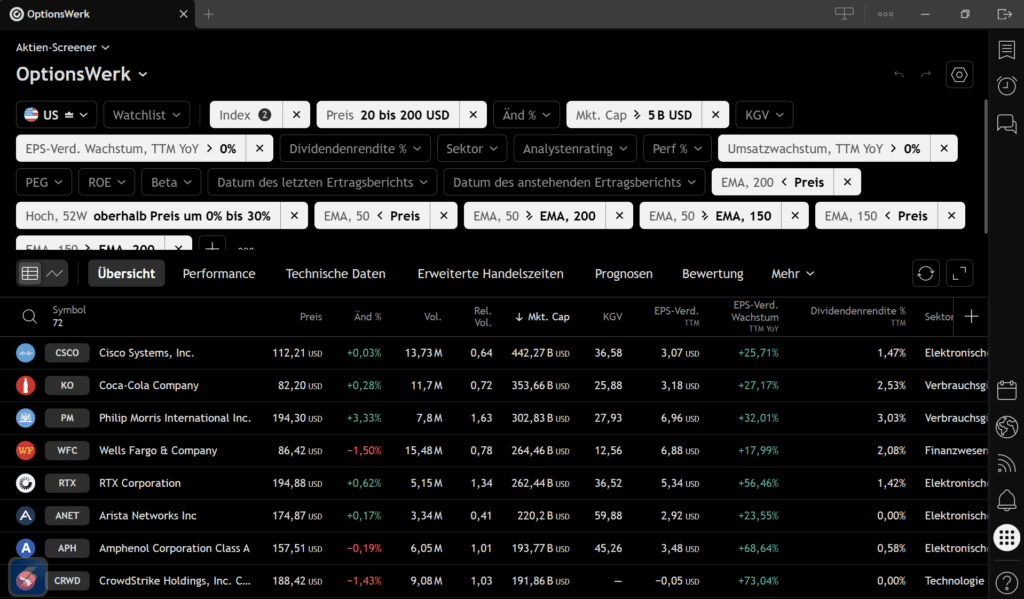Open the apps grid icon in sidebar
Screen dimensions: 1024x599
pos(1006,538)
